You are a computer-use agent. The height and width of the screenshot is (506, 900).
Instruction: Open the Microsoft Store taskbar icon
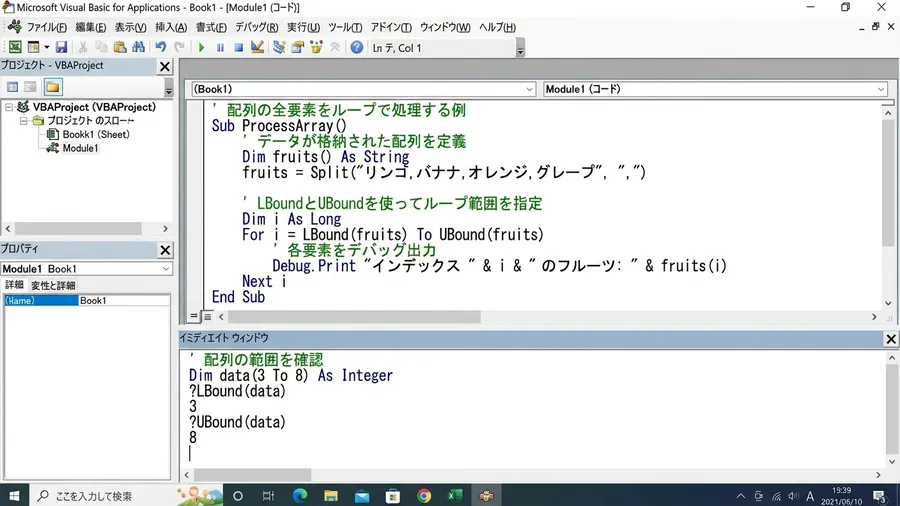tap(393, 496)
